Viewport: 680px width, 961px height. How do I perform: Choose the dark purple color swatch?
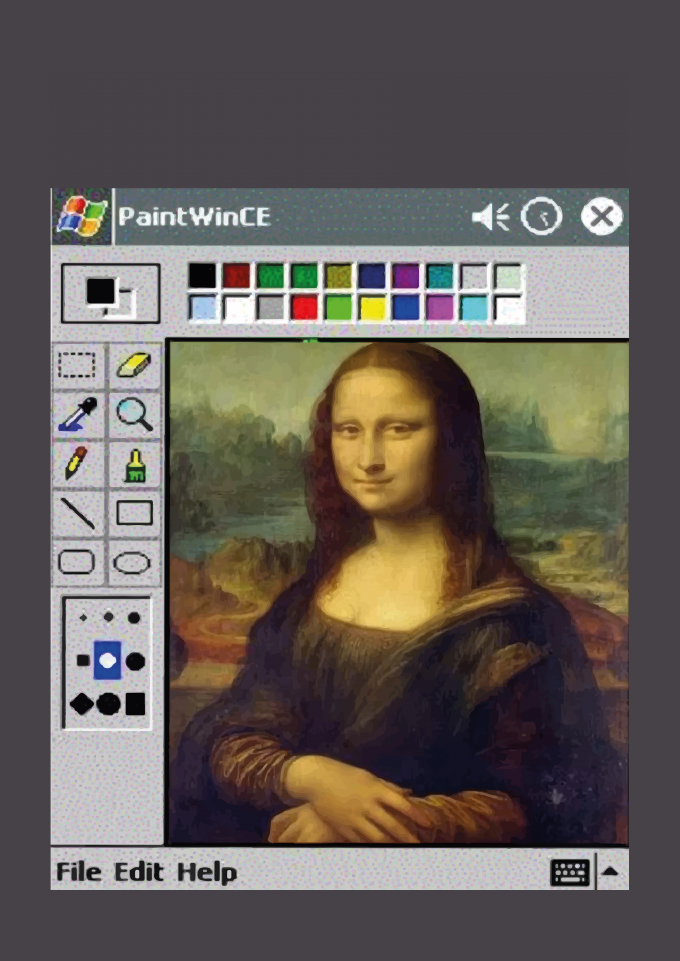(406, 276)
